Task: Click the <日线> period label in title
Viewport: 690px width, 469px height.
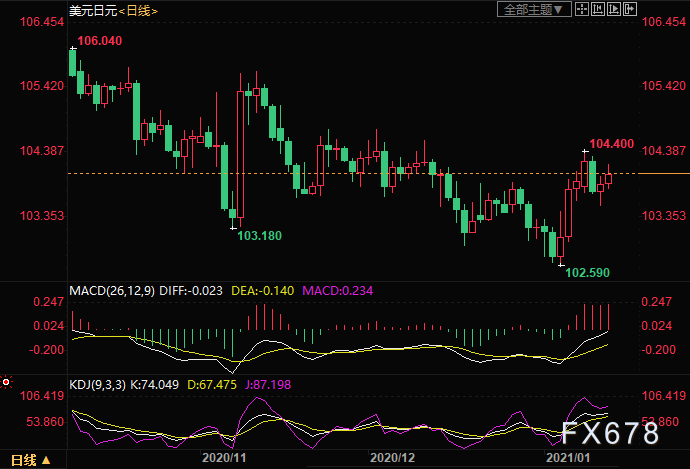Action: [139, 11]
